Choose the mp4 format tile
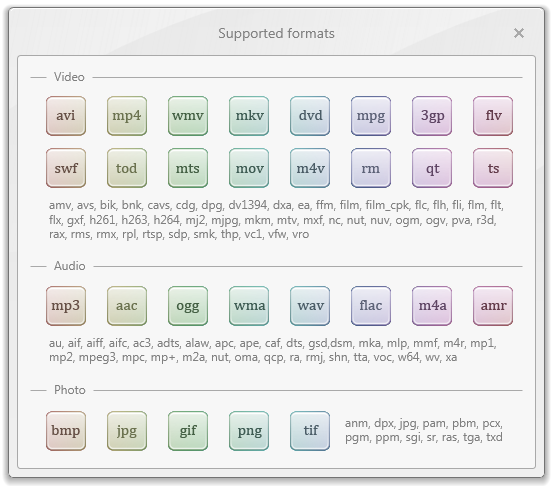 pyautogui.click(x=127, y=116)
